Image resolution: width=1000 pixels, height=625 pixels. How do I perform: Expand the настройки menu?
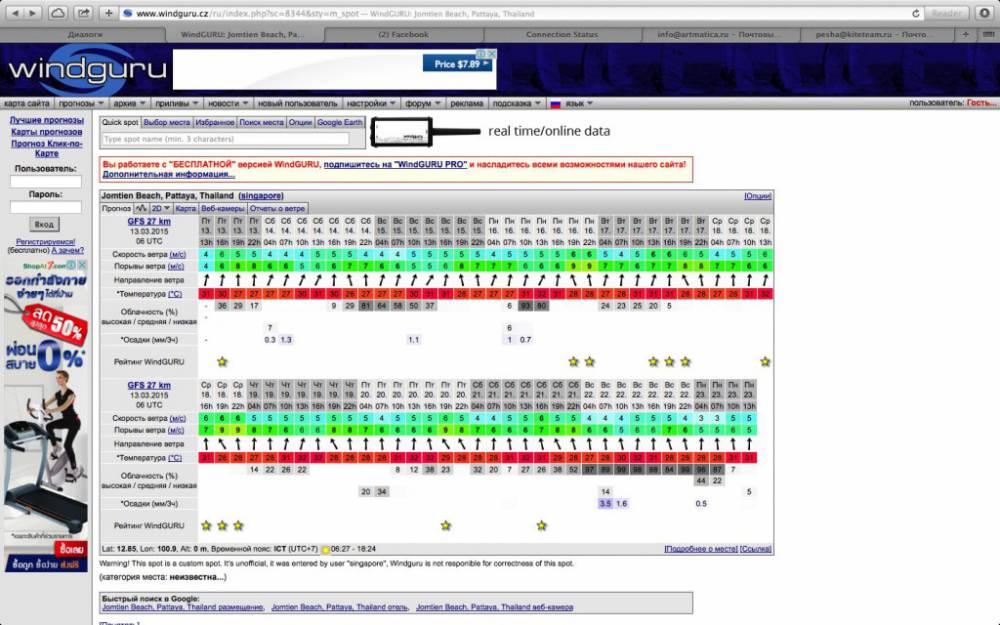point(371,103)
